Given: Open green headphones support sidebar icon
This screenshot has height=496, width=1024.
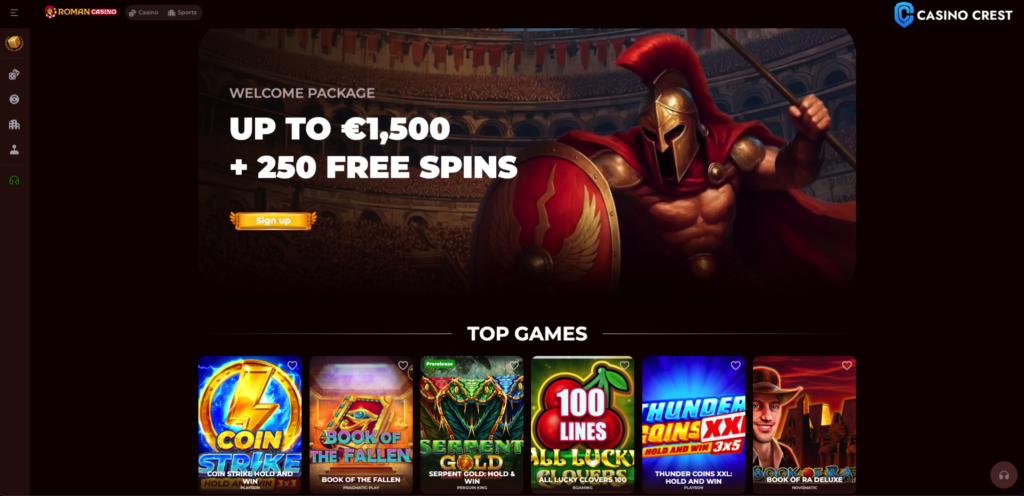Looking at the screenshot, I should pyautogui.click(x=14, y=180).
